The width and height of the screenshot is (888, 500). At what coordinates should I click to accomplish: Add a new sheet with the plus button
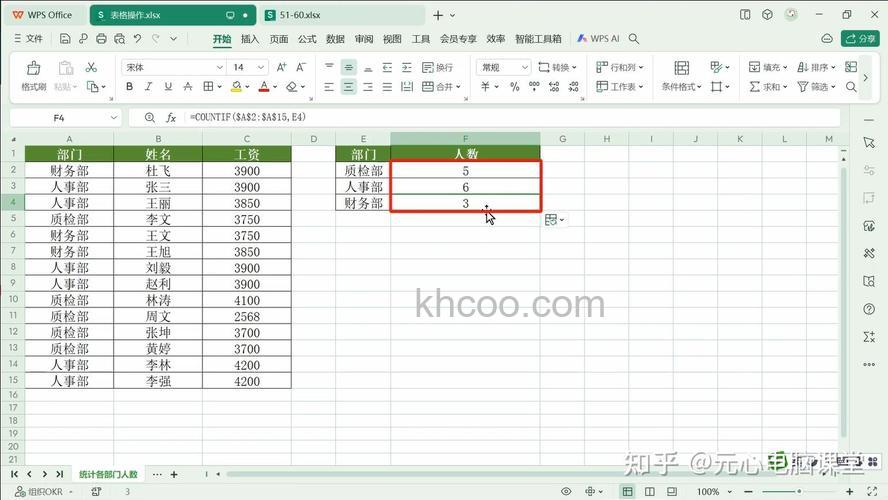174,474
